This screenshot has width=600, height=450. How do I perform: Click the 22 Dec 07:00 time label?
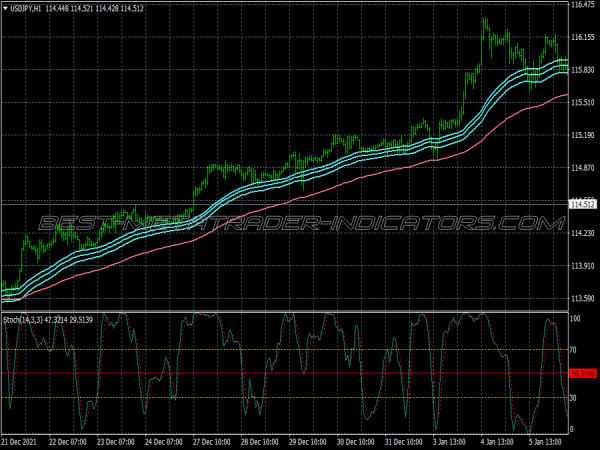pos(68,442)
